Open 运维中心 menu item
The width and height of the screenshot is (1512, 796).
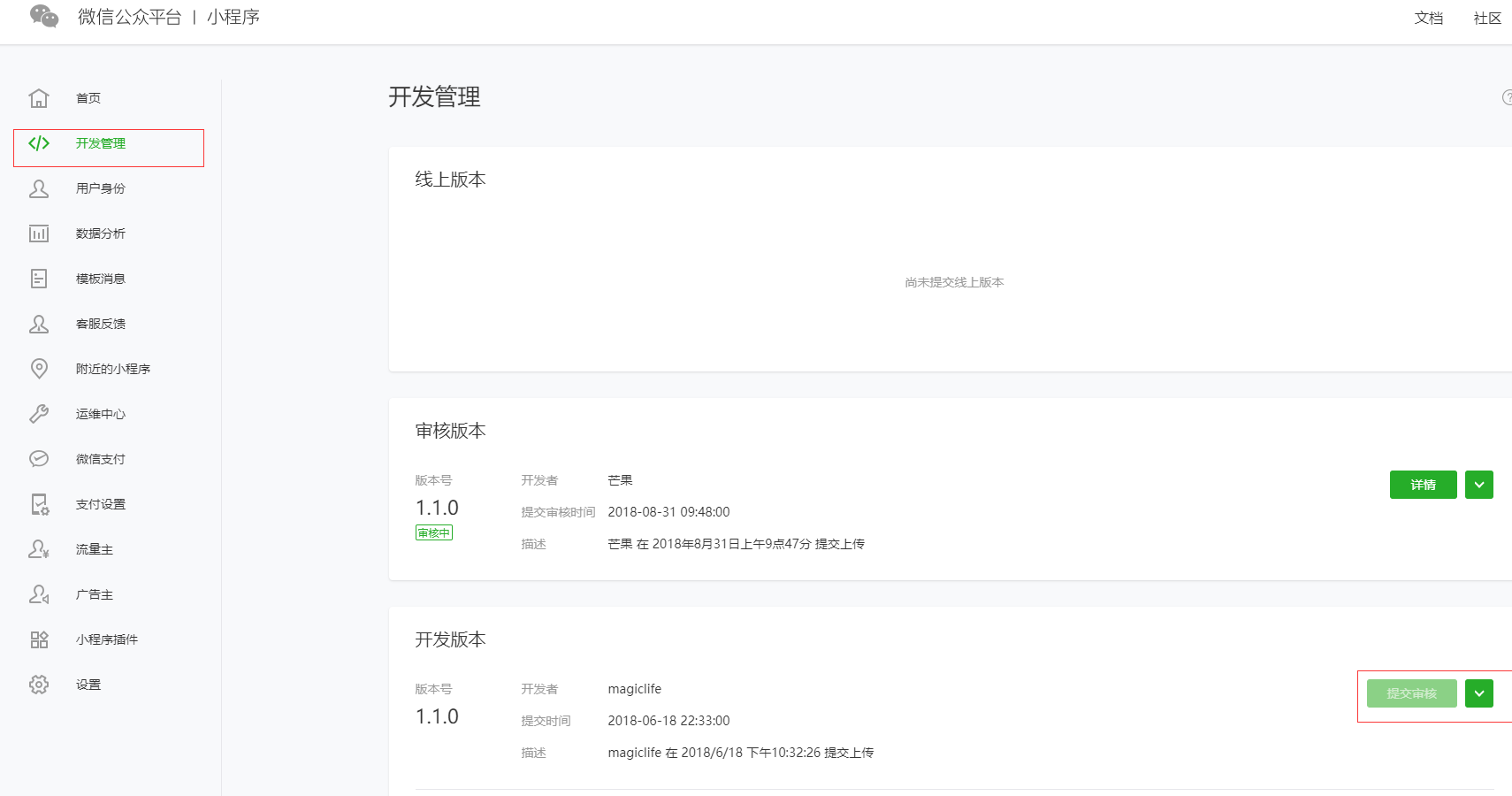click(101, 414)
